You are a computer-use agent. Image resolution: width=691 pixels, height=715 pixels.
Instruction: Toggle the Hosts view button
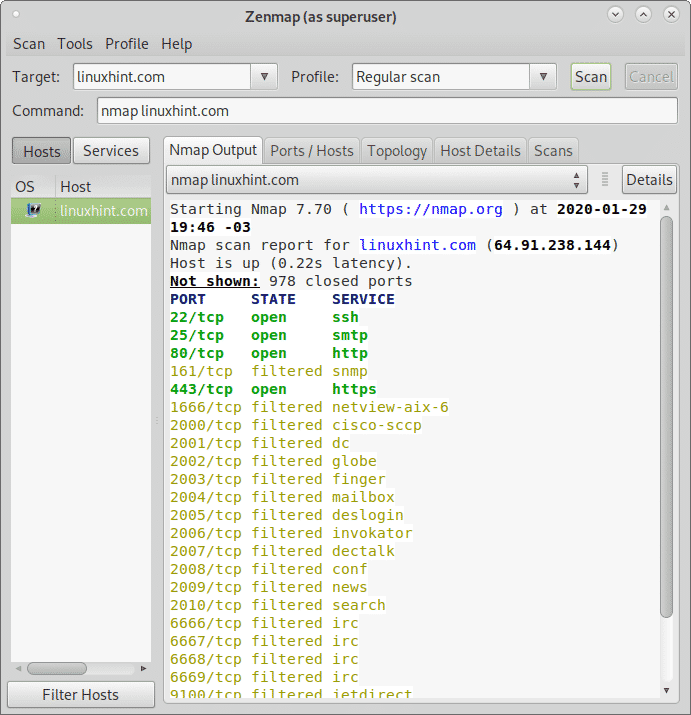click(x=41, y=151)
